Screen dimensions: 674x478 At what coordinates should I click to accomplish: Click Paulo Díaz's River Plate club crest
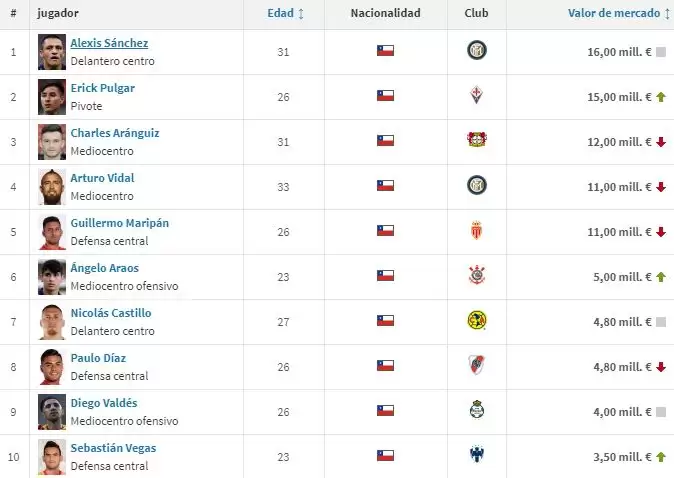(477, 364)
